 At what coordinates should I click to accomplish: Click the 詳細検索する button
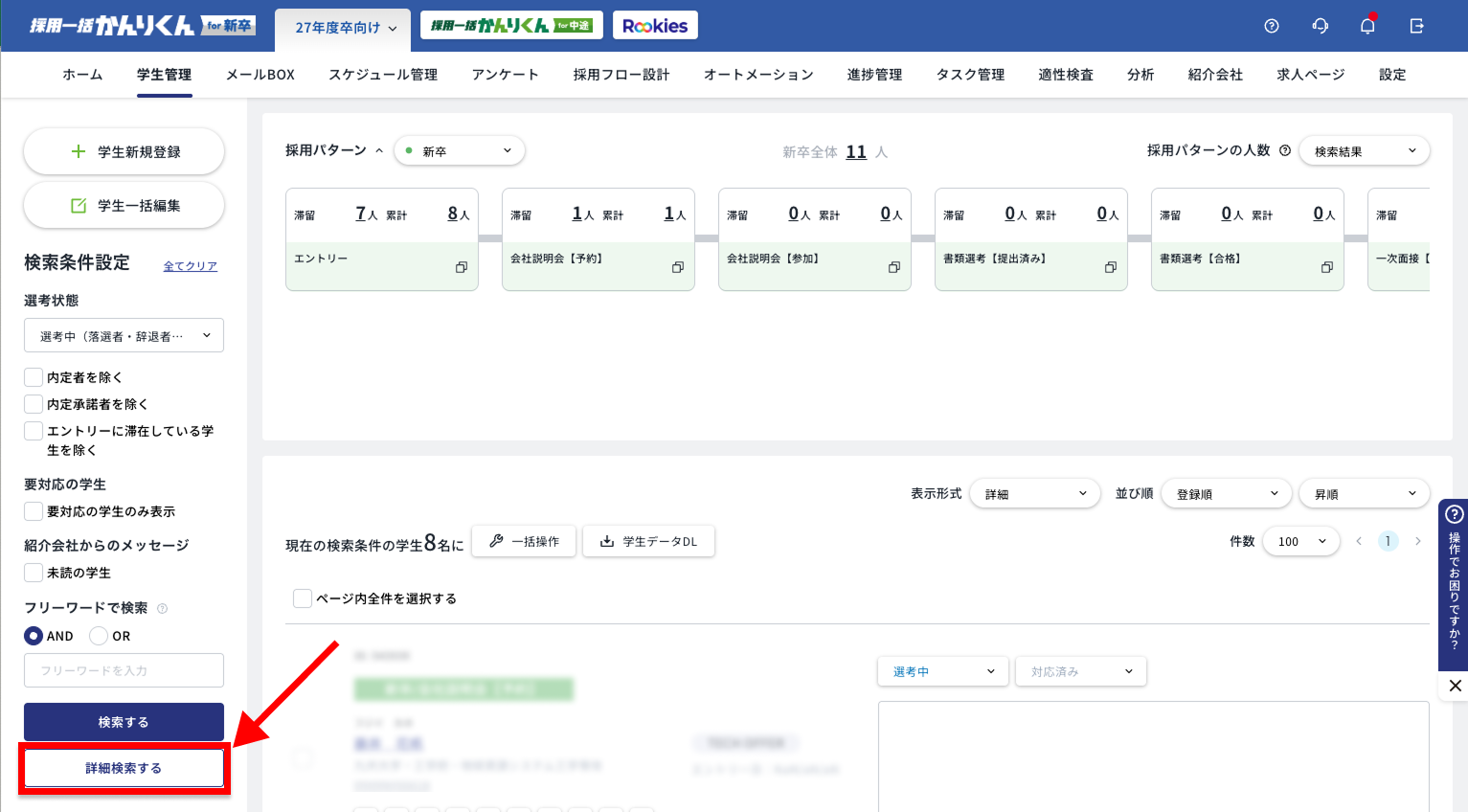[x=124, y=768]
